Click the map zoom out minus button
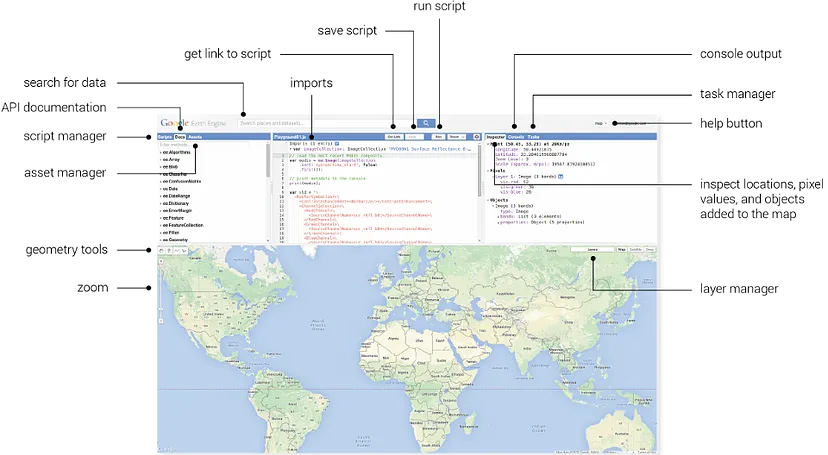The width and height of the screenshot is (828, 455). click(x=161, y=321)
